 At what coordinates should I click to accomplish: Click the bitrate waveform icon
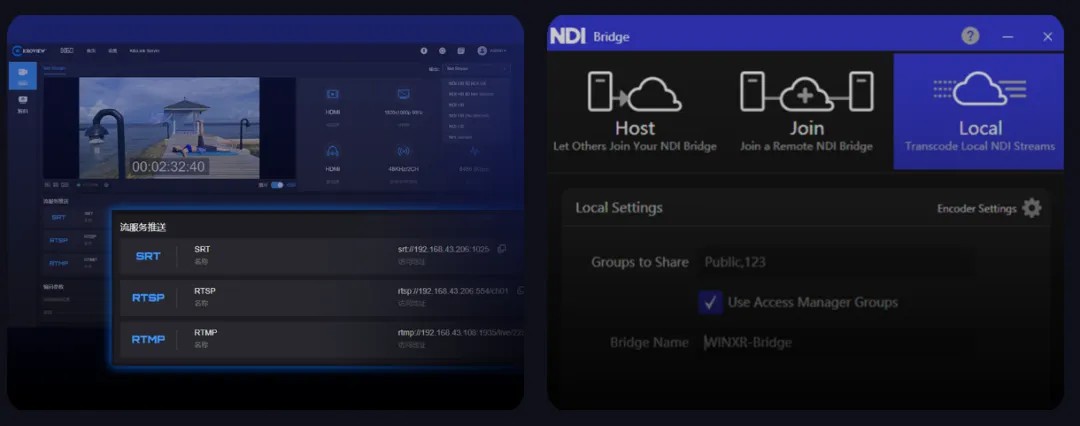[474, 151]
